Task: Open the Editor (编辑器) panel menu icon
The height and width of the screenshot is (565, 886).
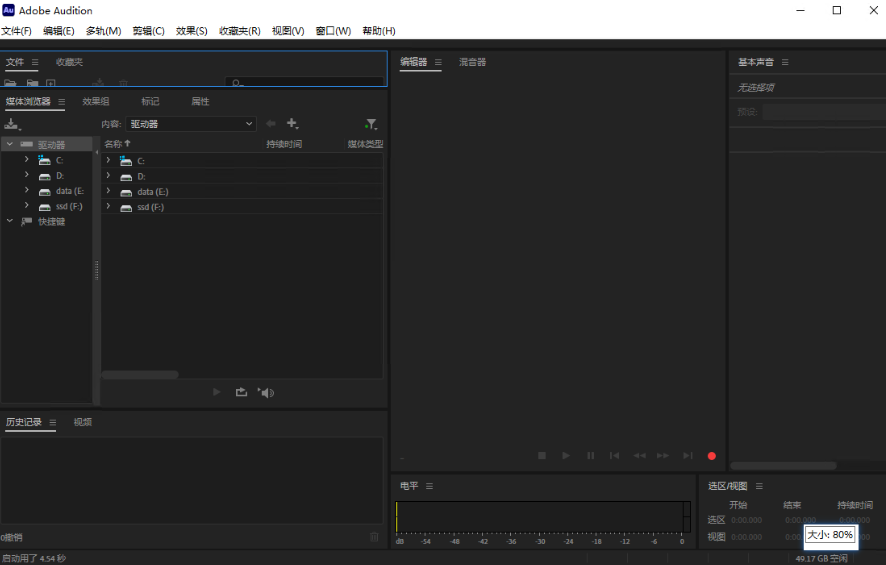Action: [438, 62]
